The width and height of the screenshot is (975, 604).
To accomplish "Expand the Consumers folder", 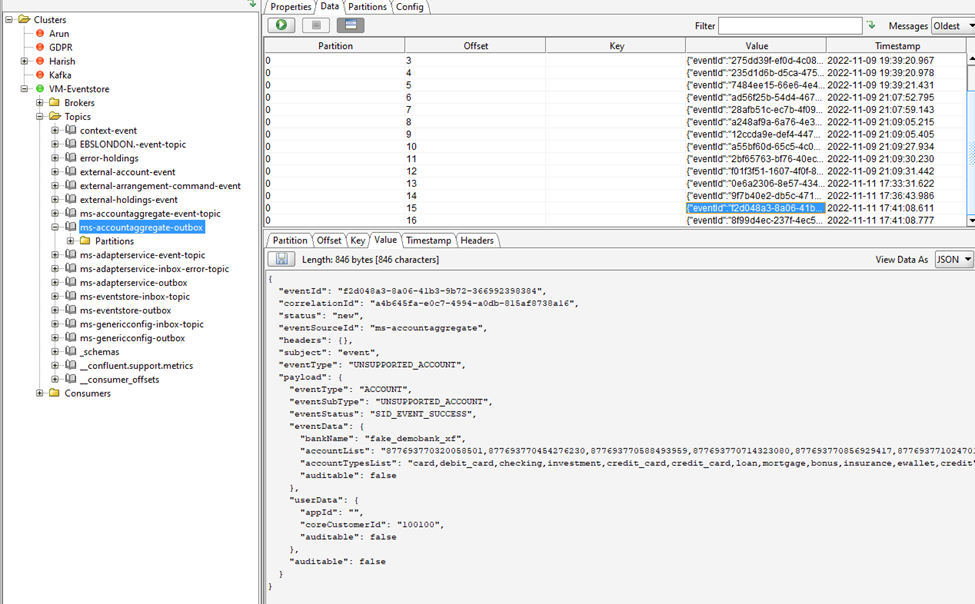I will pos(40,393).
